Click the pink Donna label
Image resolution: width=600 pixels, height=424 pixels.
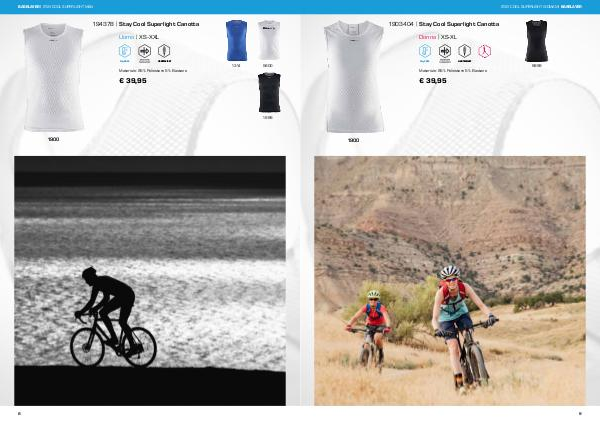pos(427,37)
